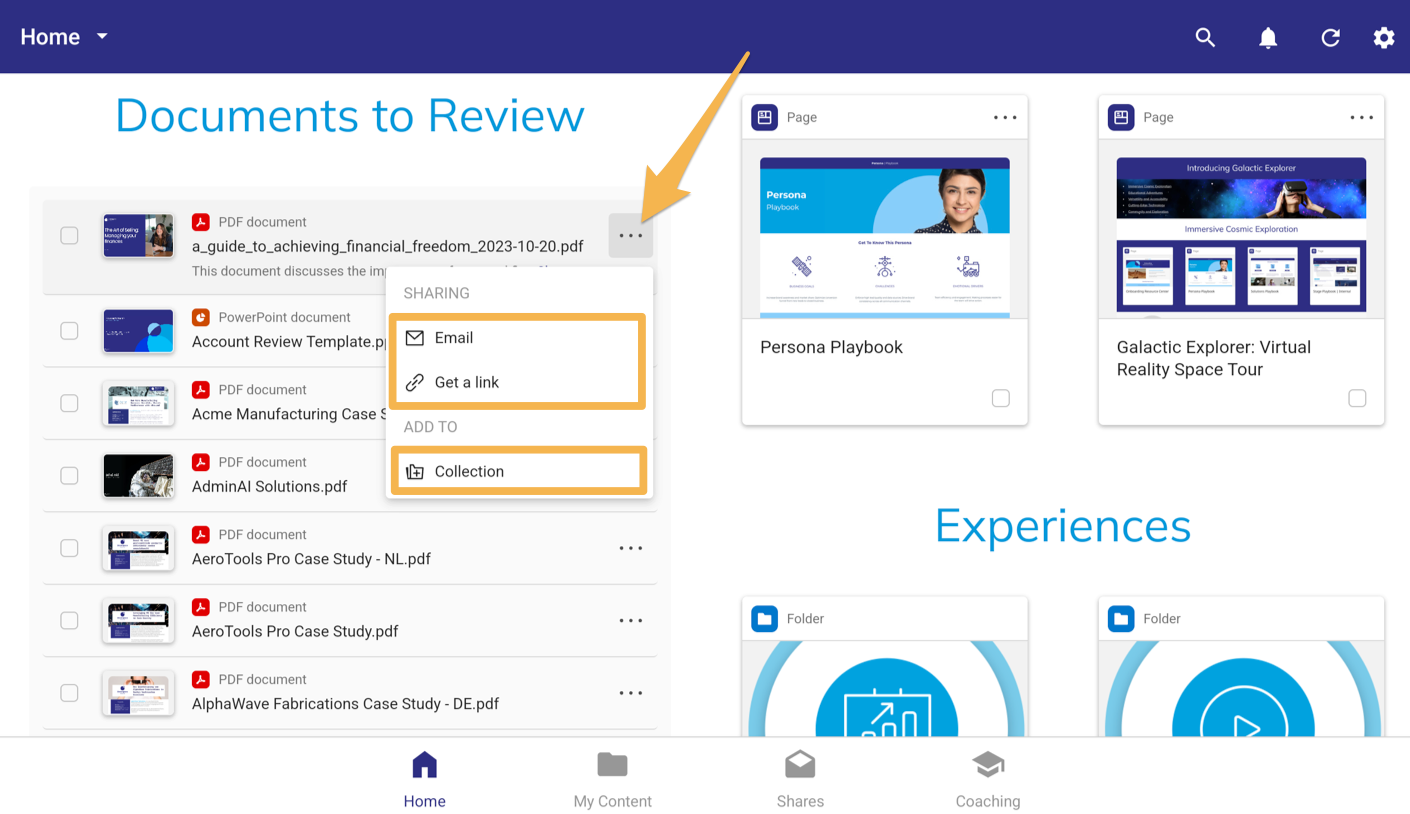Add document to Collection

(469, 471)
